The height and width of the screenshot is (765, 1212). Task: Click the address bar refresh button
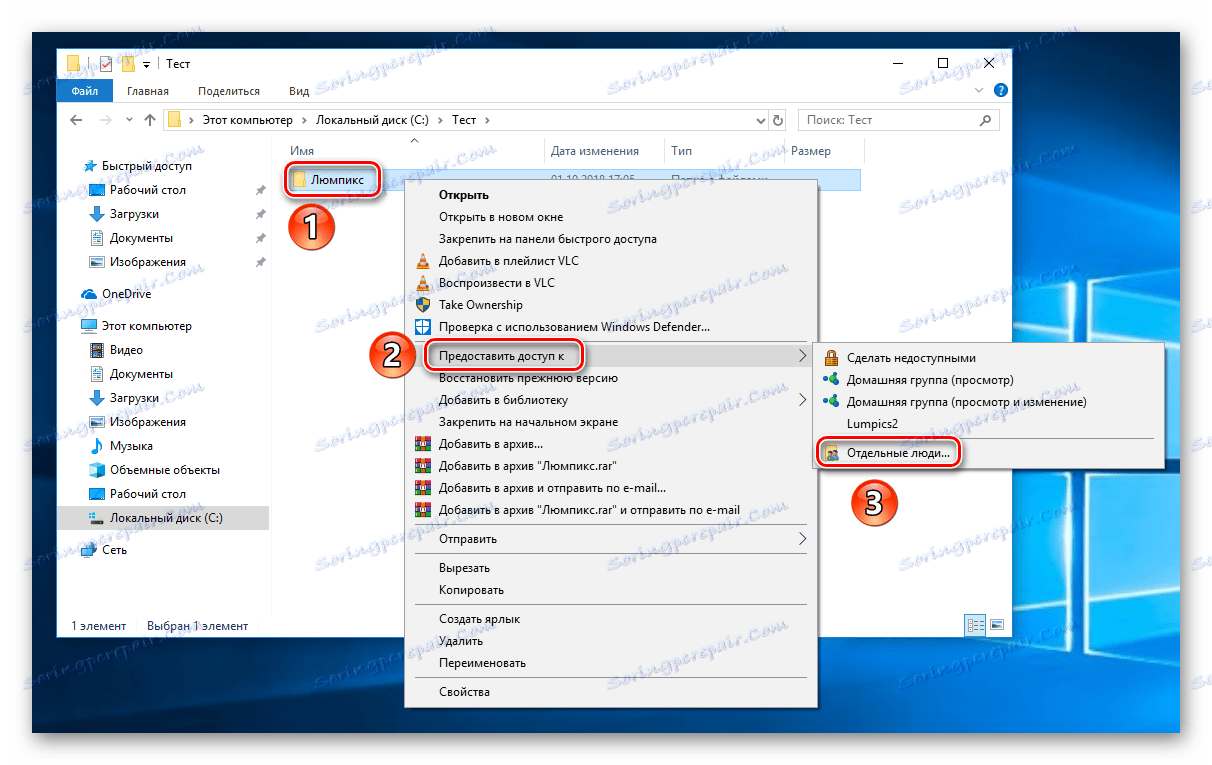pyautogui.click(x=779, y=119)
